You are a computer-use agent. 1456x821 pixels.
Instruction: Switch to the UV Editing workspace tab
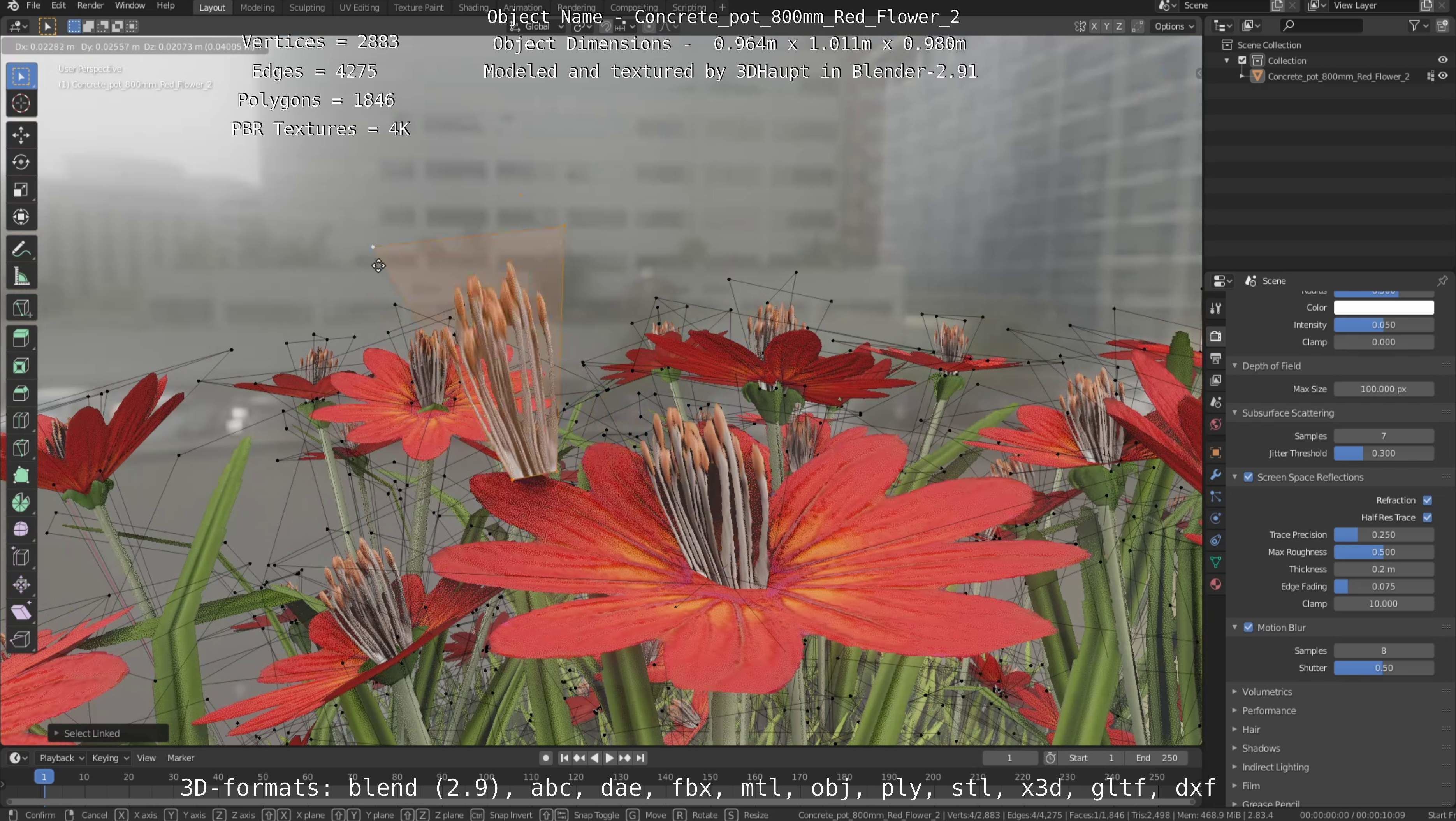359,7
